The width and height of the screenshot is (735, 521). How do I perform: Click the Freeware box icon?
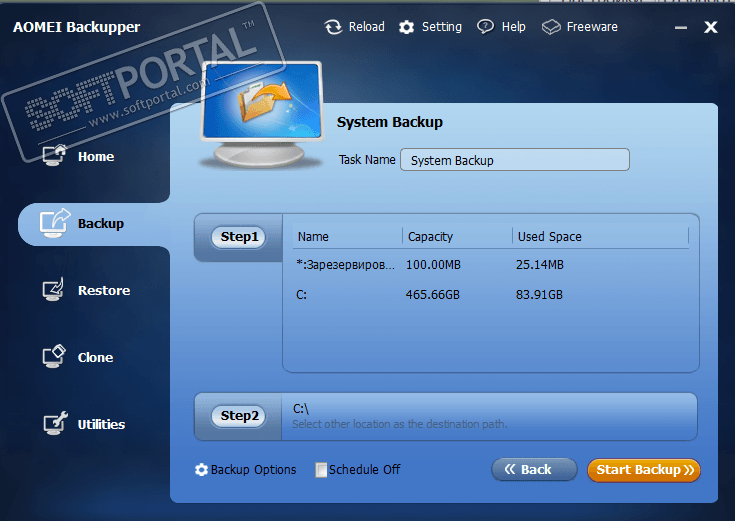551,27
